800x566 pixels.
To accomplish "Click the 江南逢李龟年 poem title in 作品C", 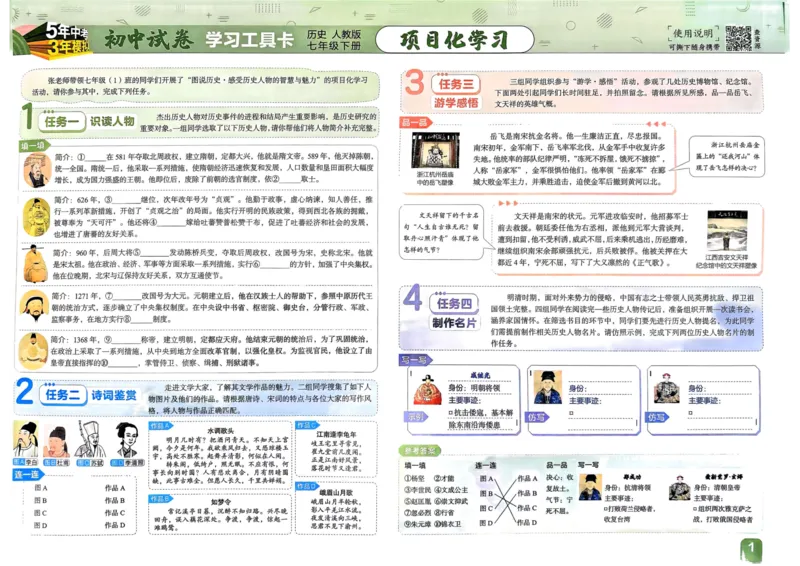I will 337,434.
